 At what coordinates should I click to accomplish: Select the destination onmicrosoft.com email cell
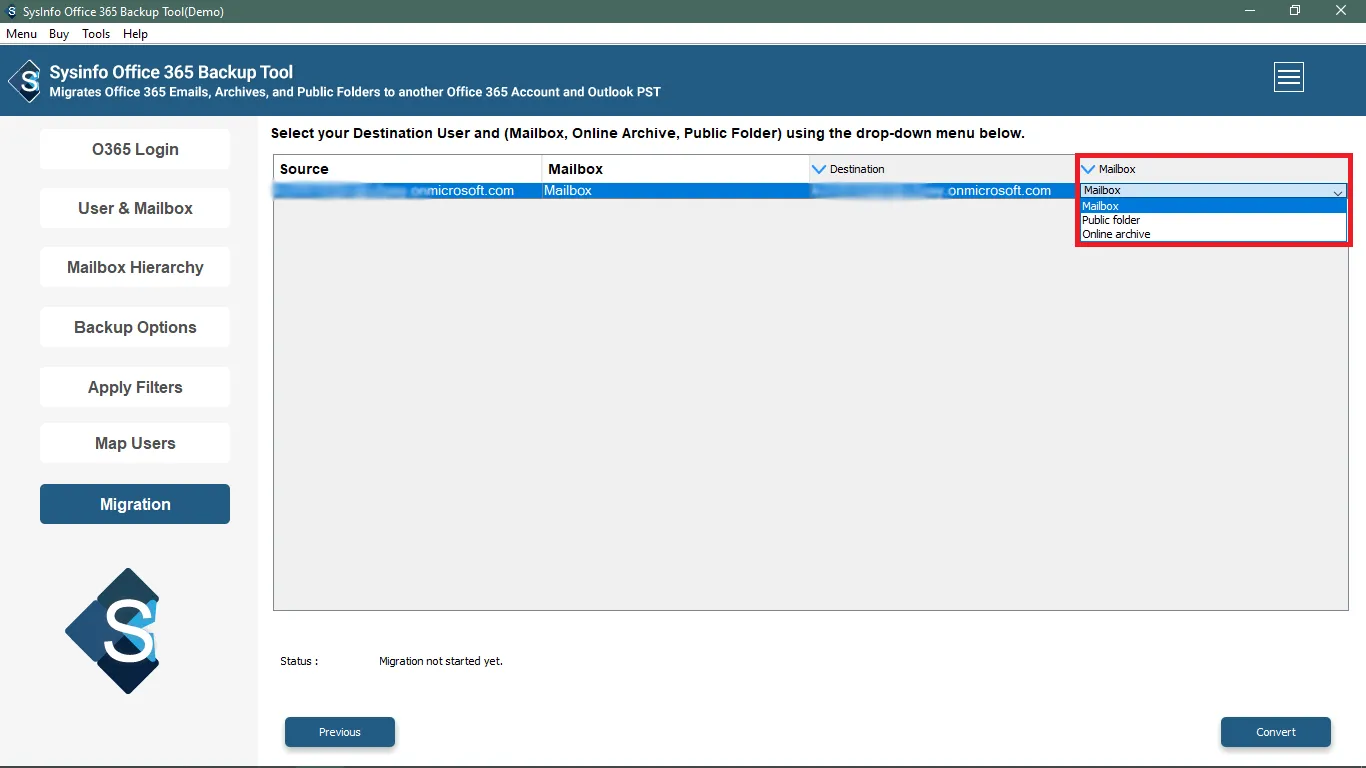[x=943, y=190]
